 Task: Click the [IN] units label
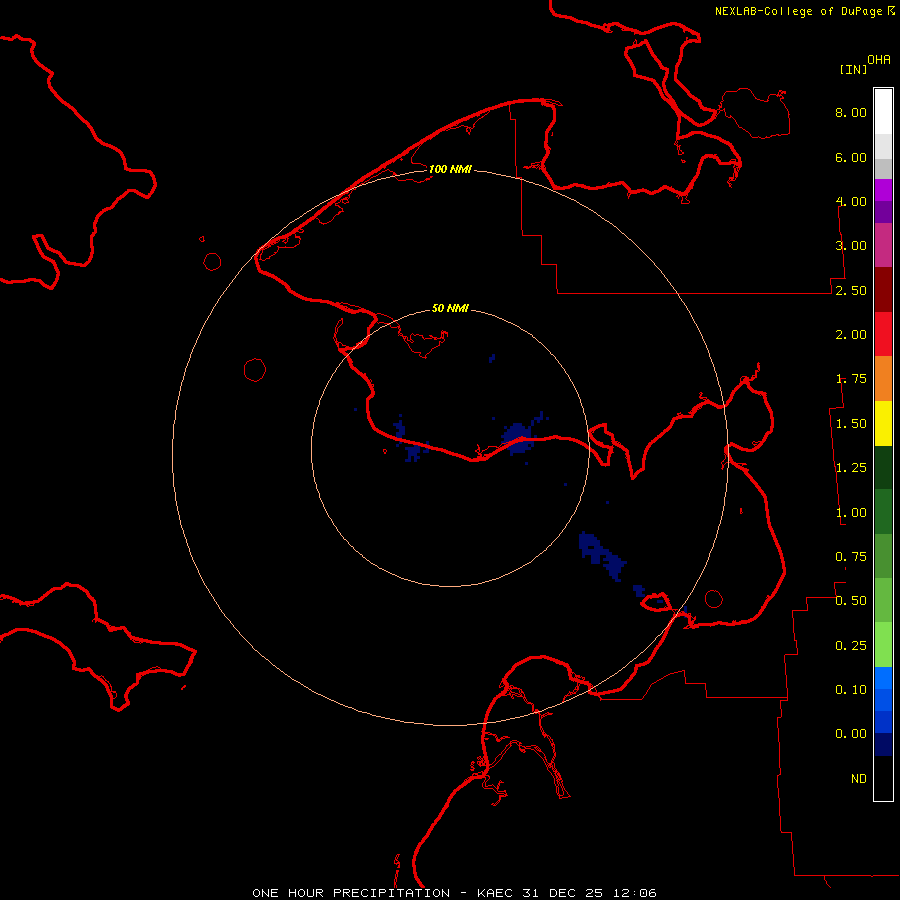point(853,69)
